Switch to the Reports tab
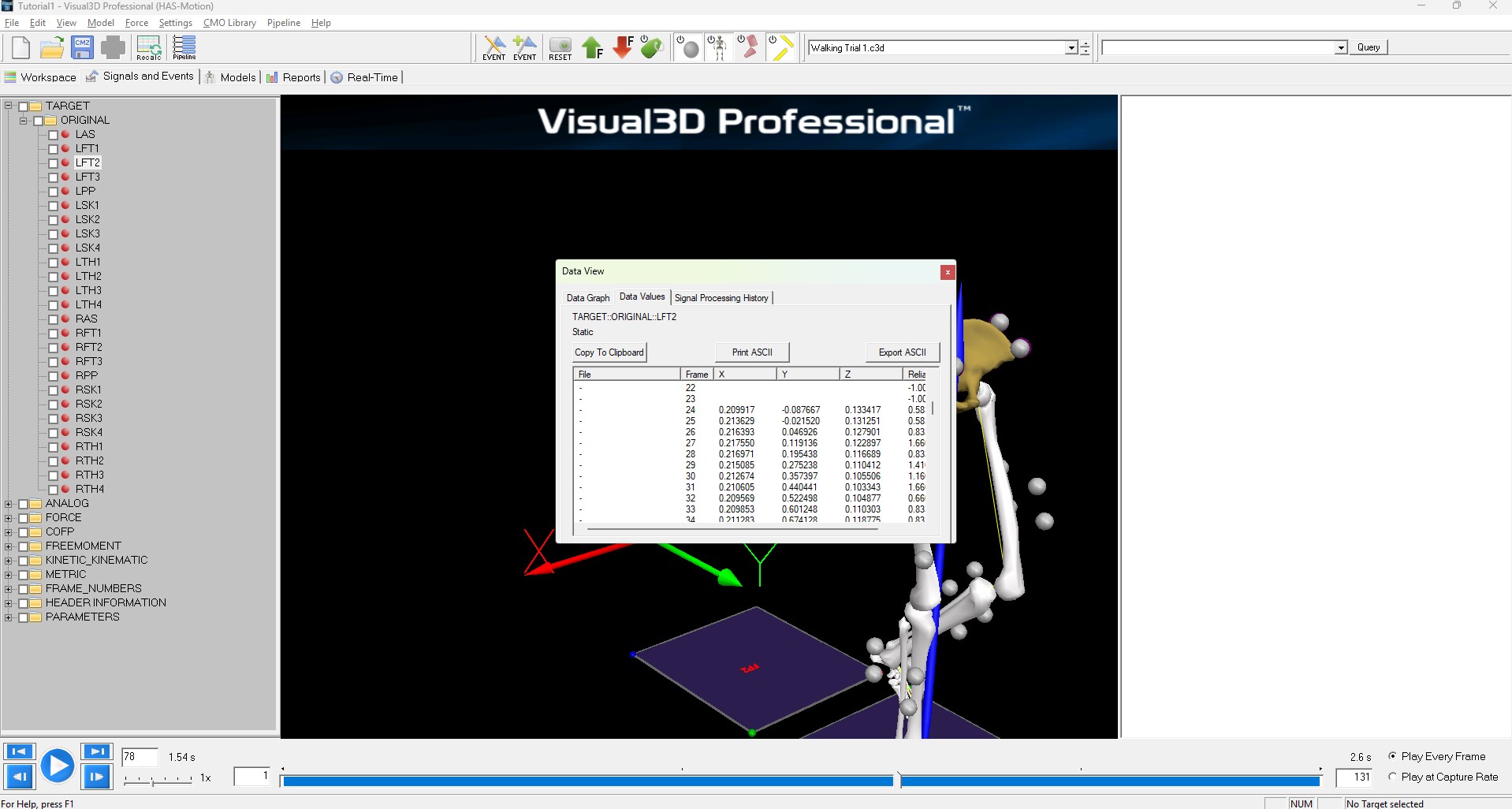 tap(293, 77)
